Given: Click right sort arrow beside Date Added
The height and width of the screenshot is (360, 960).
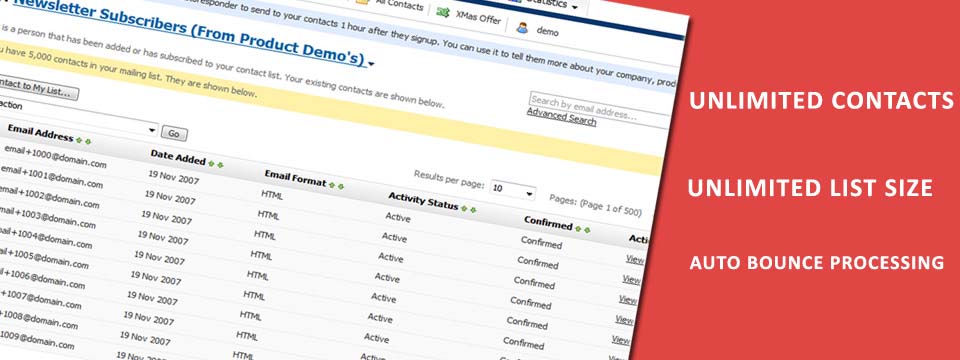Looking at the screenshot, I should (x=220, y=165).
